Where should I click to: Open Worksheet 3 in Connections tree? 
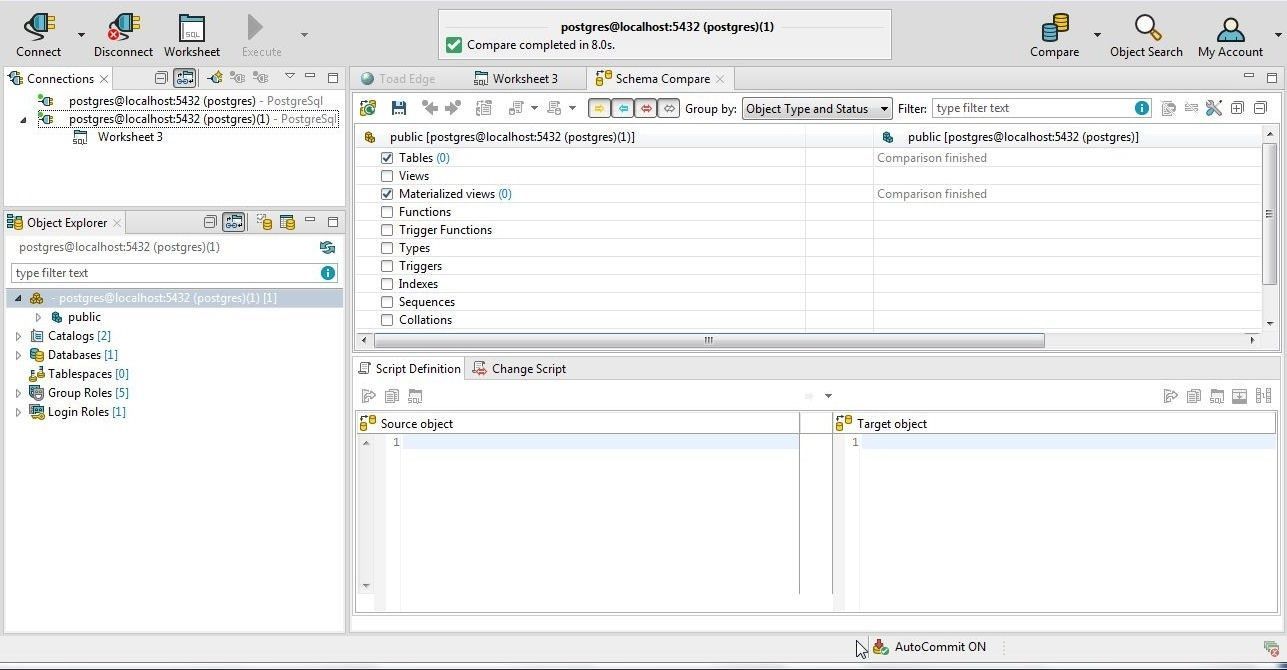click(130, 137)
